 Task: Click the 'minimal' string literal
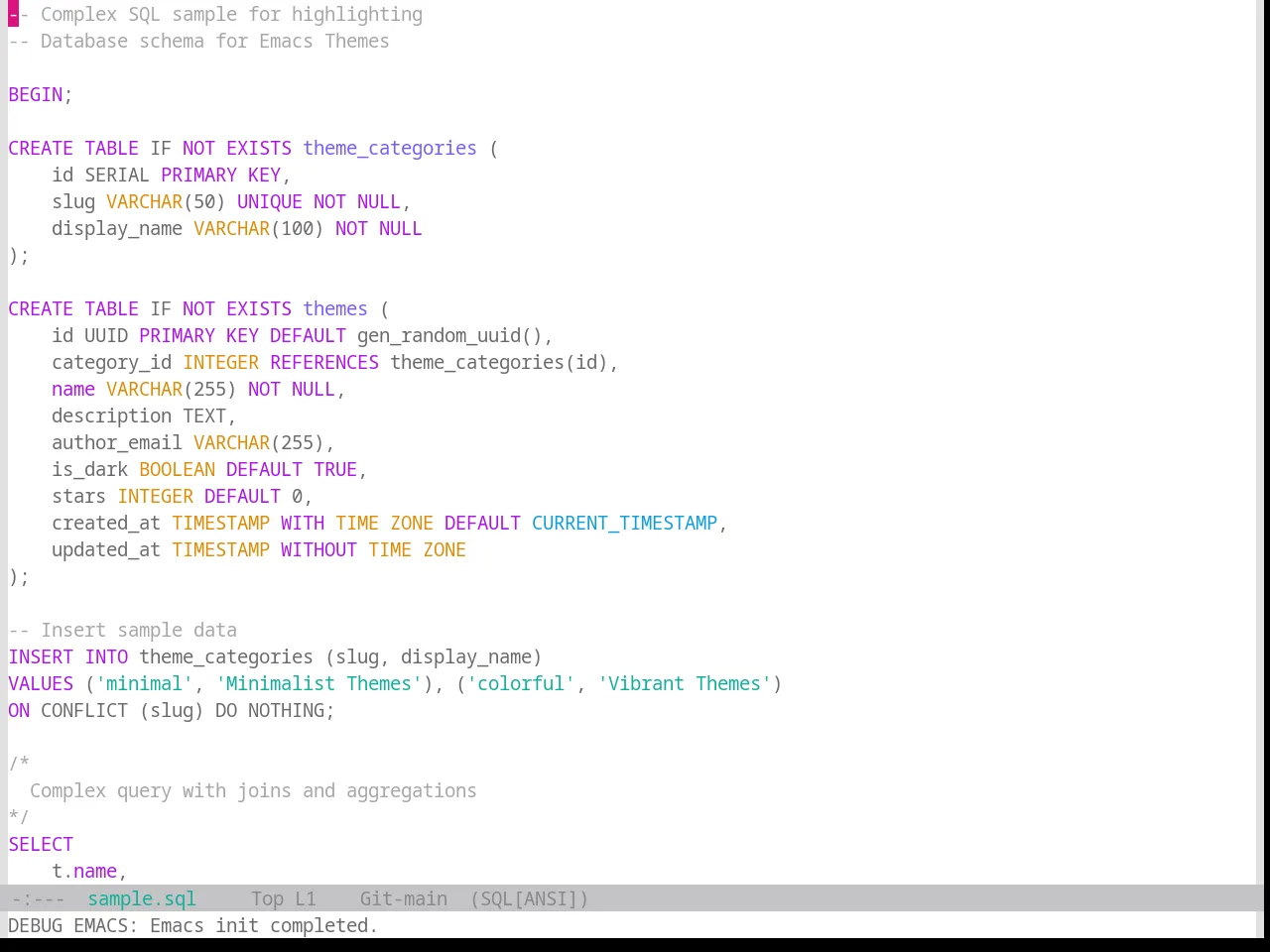tap(145, 683)
